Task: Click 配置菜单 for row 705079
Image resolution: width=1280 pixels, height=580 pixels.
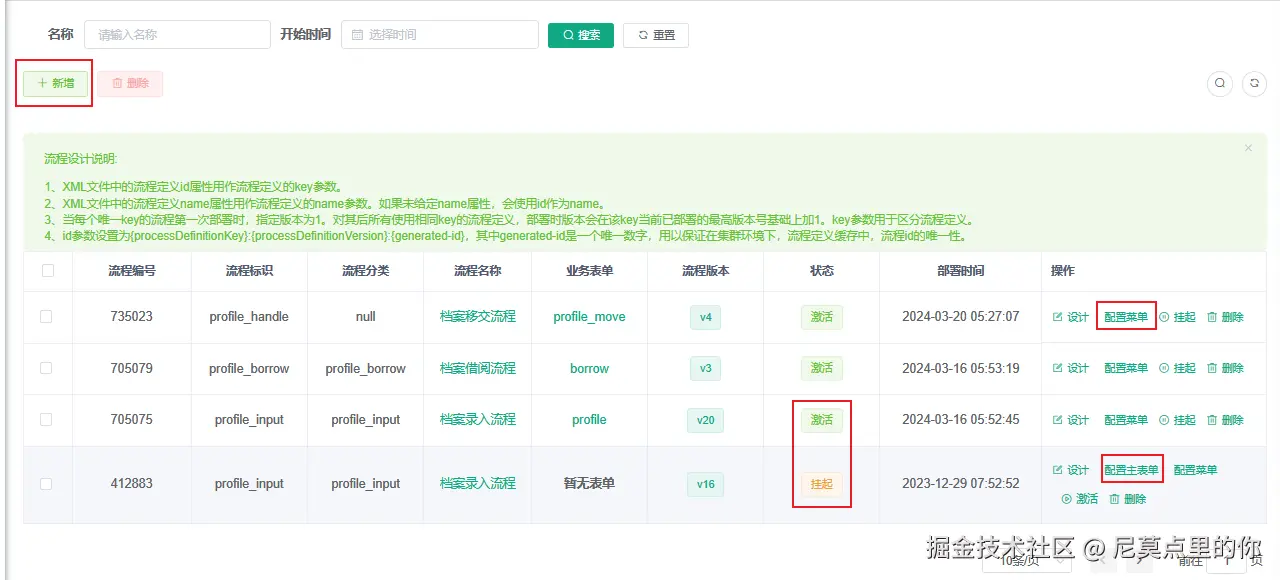Action: coord(1126,368)
